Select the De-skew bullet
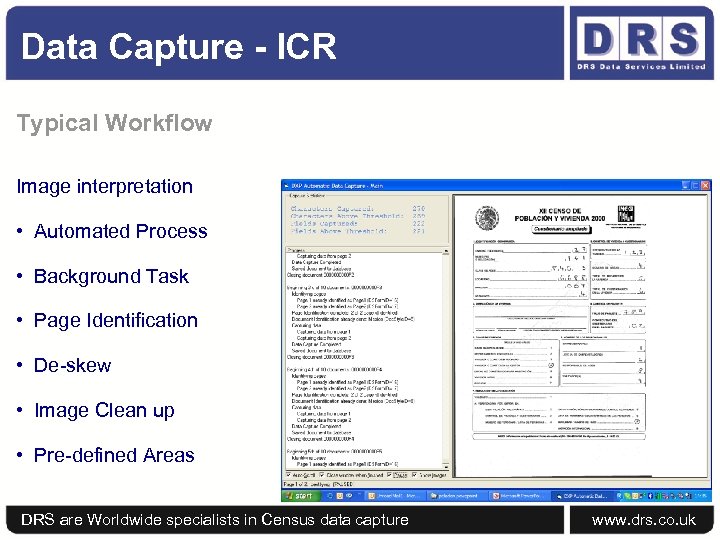The image size is (720, 540). point(73,365)
